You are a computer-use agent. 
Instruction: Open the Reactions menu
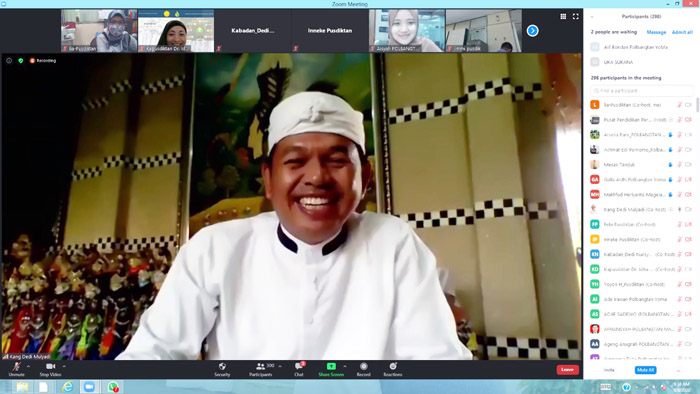392,369
